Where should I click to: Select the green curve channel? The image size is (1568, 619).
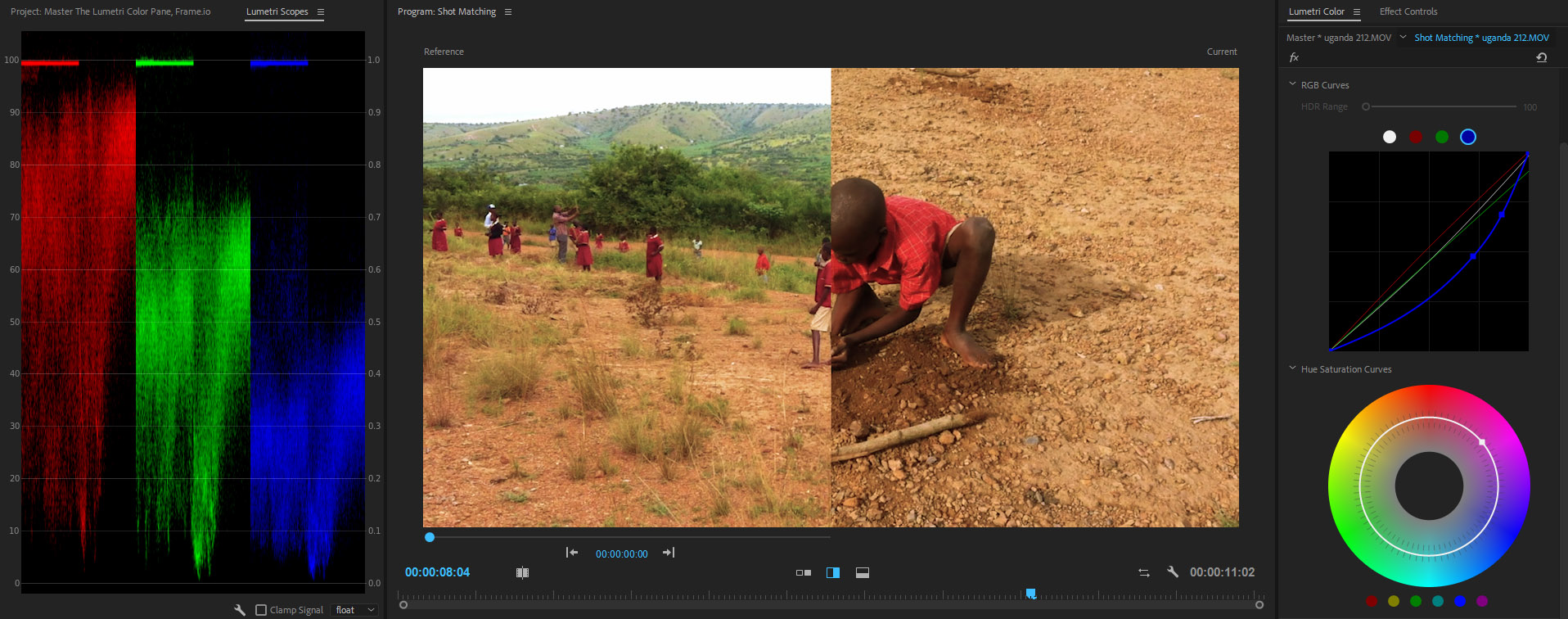[1442, 137]
